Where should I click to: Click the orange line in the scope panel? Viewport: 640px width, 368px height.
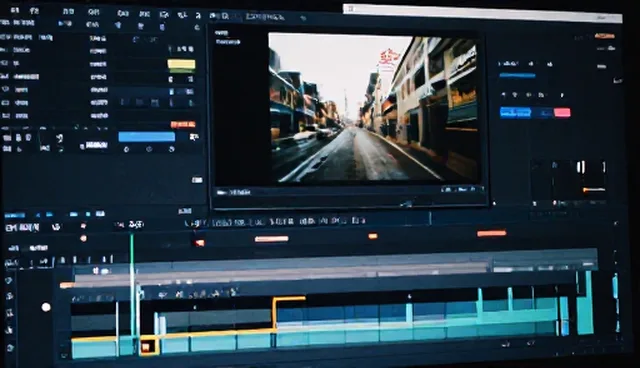[x=594, y=190]
